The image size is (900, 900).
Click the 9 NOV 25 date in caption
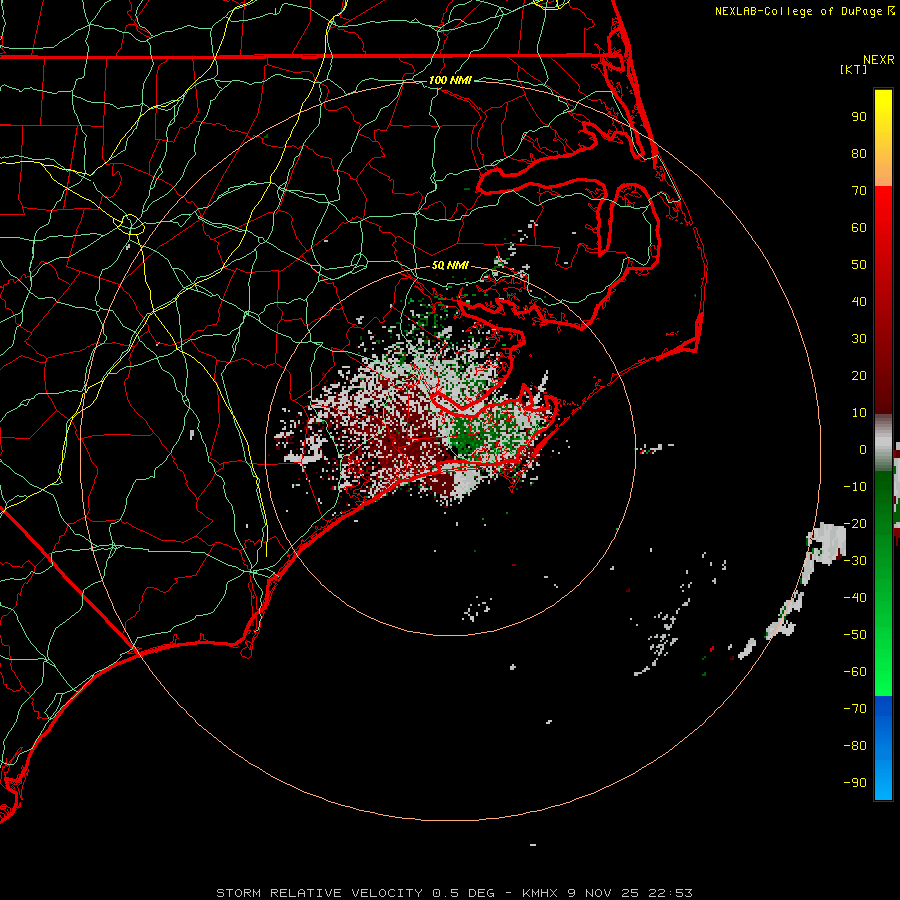point(603,893)
